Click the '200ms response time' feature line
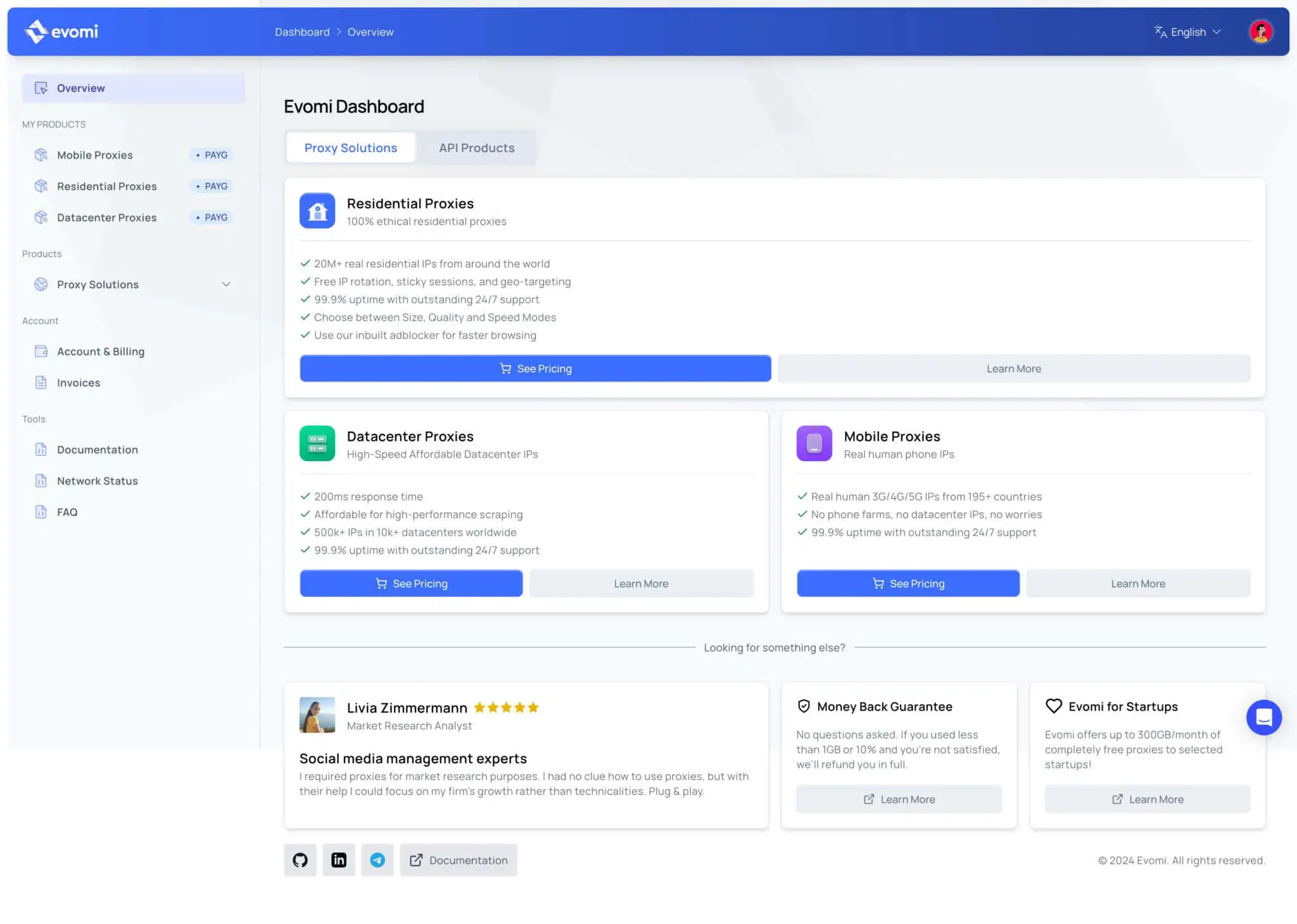 click(369, 497)
